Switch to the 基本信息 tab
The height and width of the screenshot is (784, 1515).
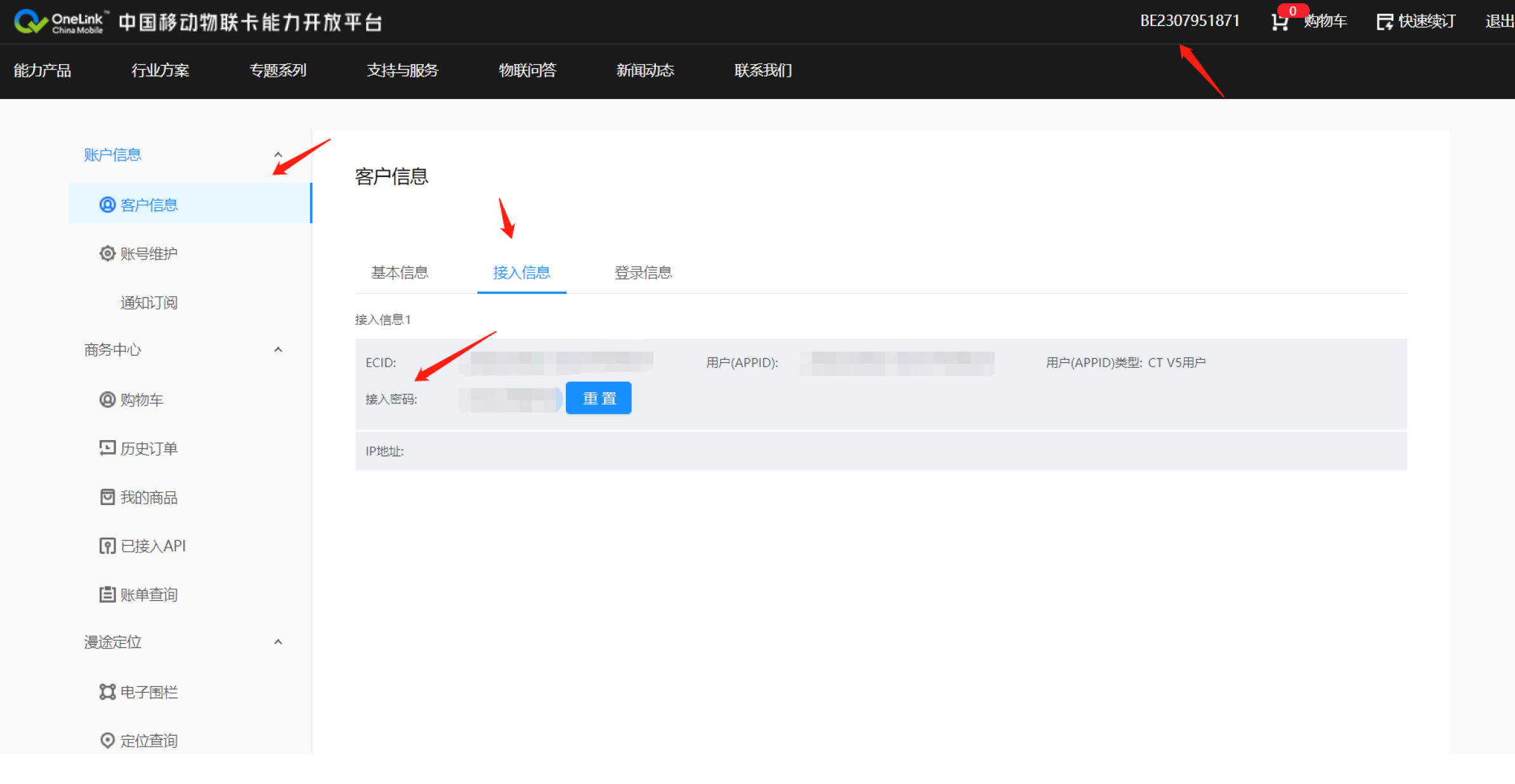click(x=400, y=273)
